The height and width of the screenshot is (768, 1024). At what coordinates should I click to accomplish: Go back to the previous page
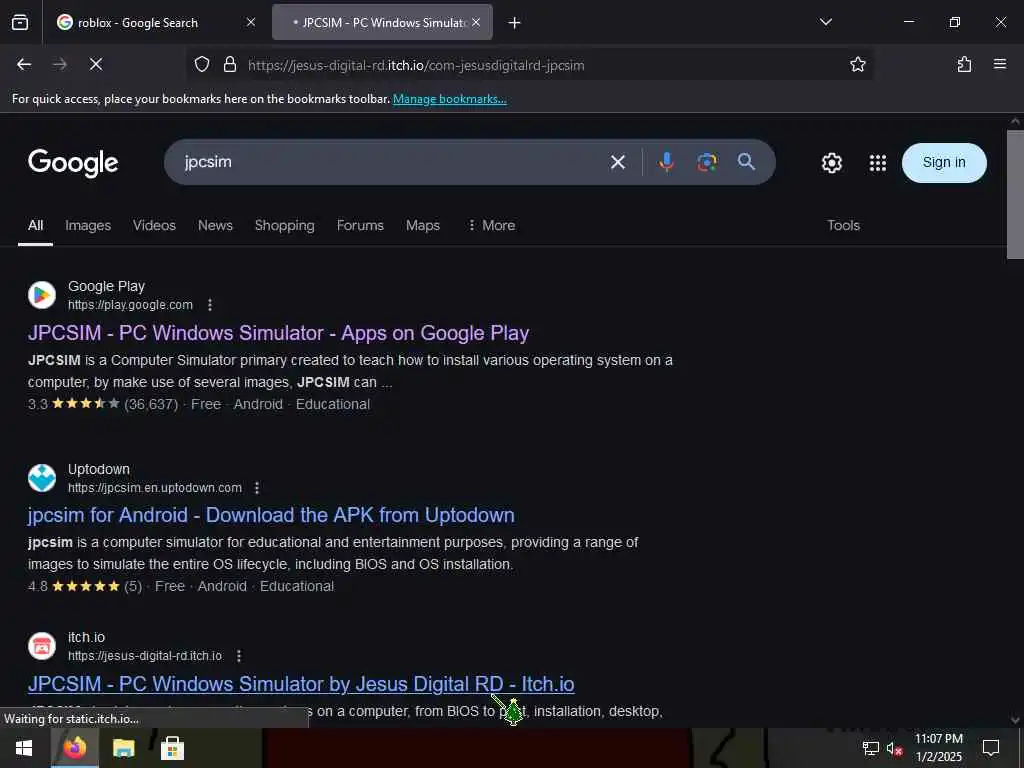click(24, 64)
